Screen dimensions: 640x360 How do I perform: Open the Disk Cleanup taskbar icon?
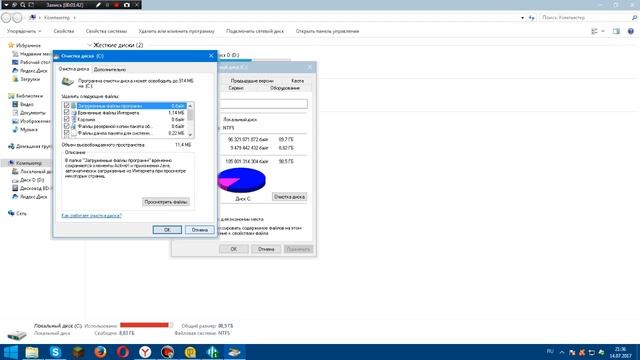[234, 352]
